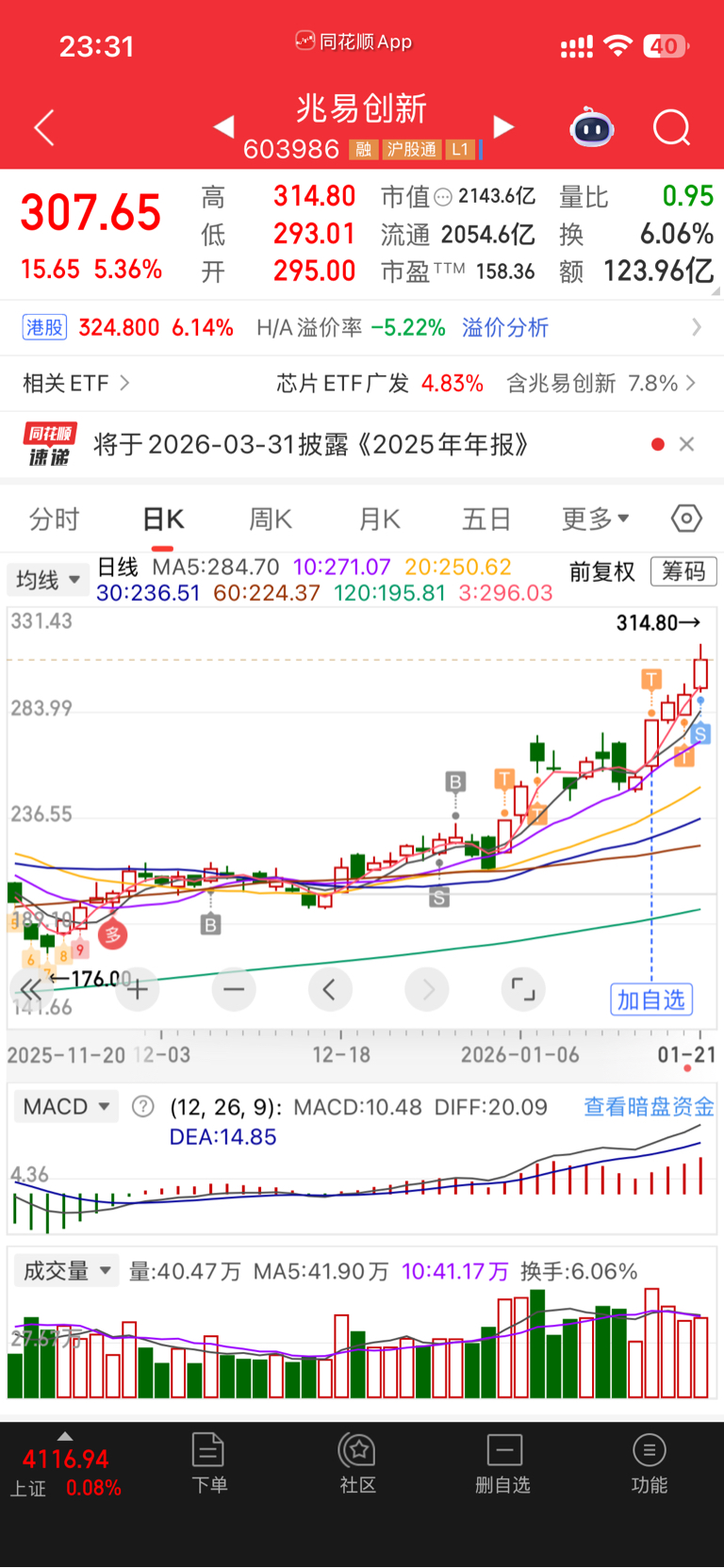Expand chart to fullscreen
Screen dimensions: 724x1568
tap(523, 989)
